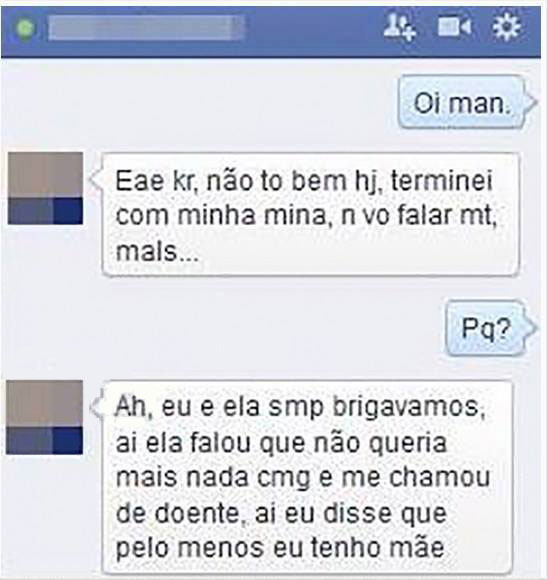The width and height of the screenshot is (547, 580).
Task: Click the tail arrow of the "Oi man." bubble
Action: coord(530,101)
